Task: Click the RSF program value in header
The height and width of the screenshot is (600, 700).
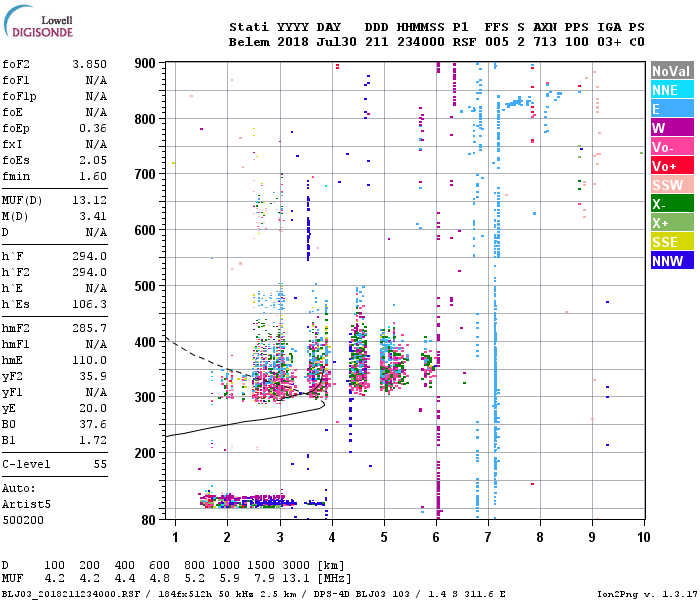Action: 465,42
